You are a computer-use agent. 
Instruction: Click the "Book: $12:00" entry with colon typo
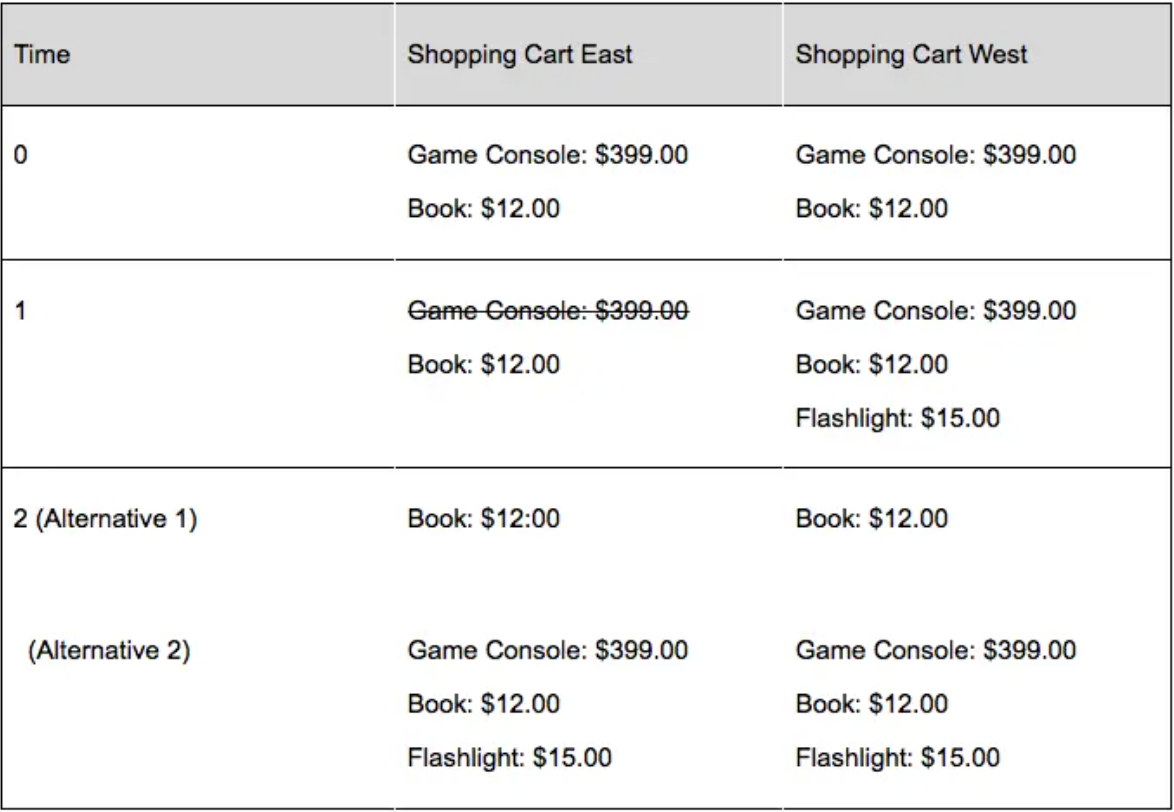click(x=483, y=519)
